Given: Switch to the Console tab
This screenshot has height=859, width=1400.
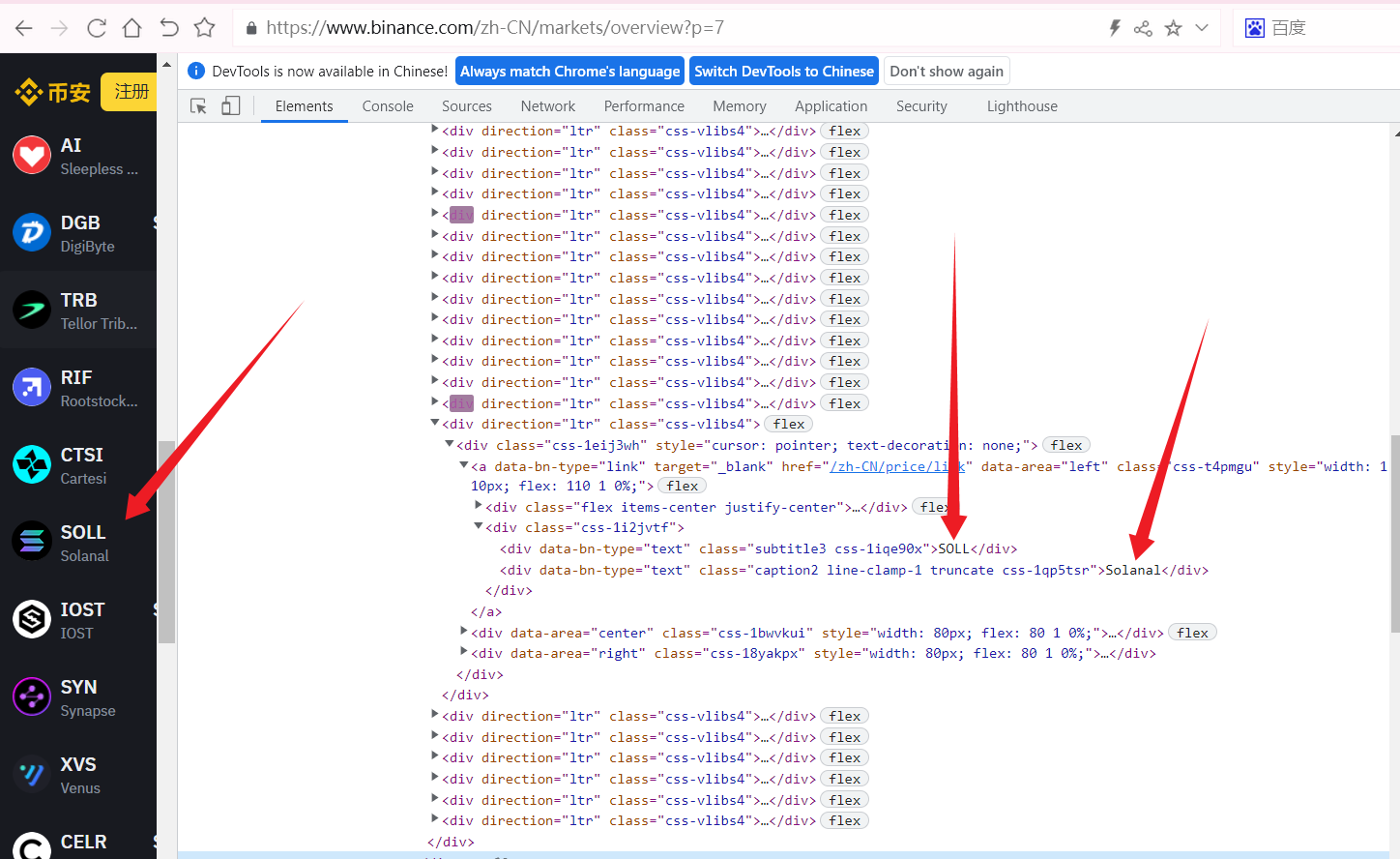Looking at the screenshot, I should 388,106.
